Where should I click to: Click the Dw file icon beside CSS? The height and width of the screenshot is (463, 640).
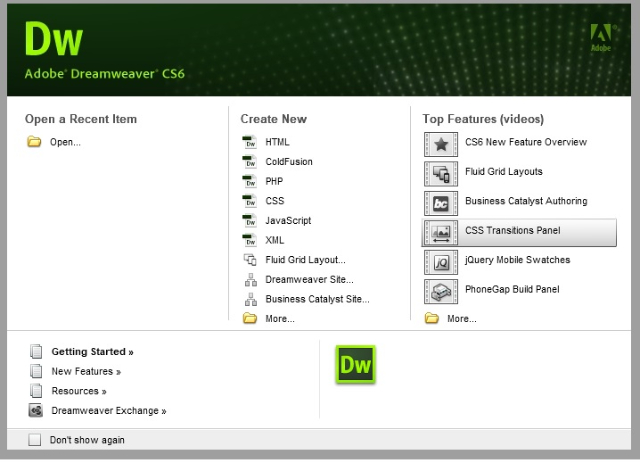coord(249,200)
